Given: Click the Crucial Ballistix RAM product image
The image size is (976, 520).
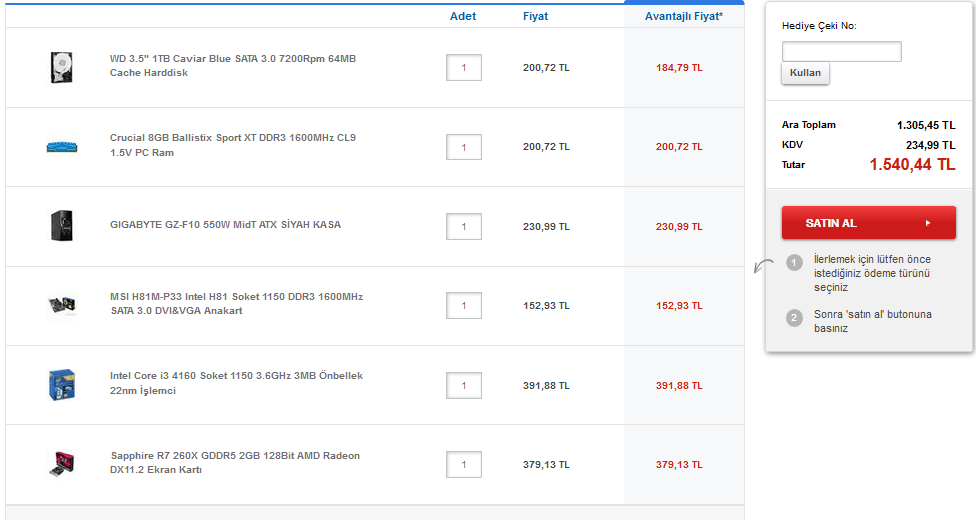Looking at the screenshot, I should click(62, 147).
